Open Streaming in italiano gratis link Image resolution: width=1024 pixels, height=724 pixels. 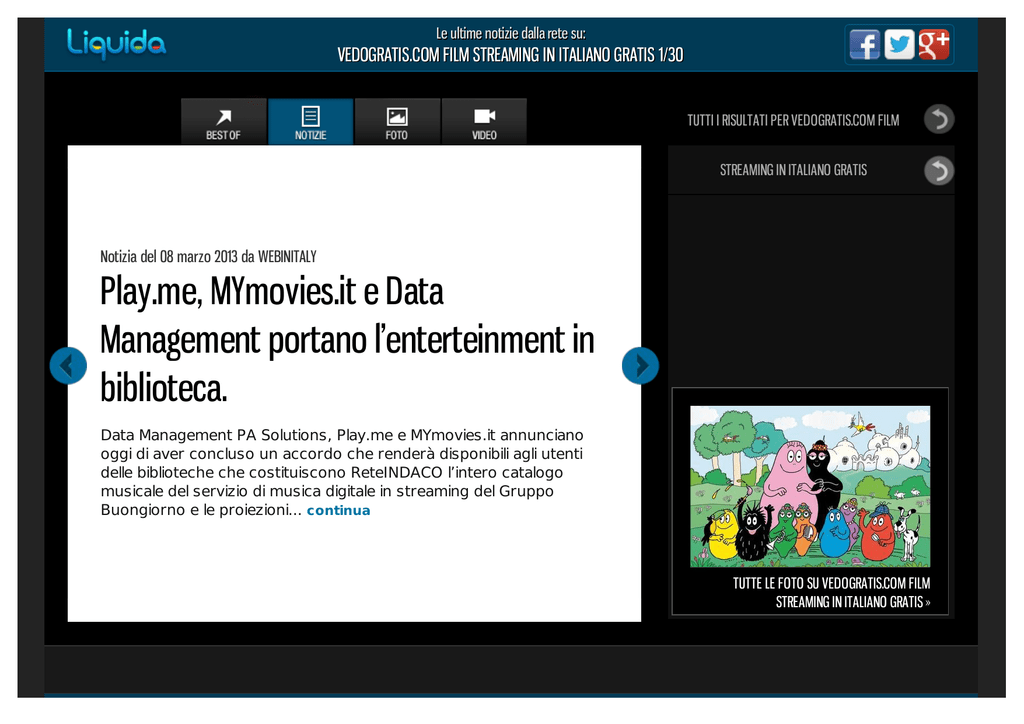[x=793, y=170]
